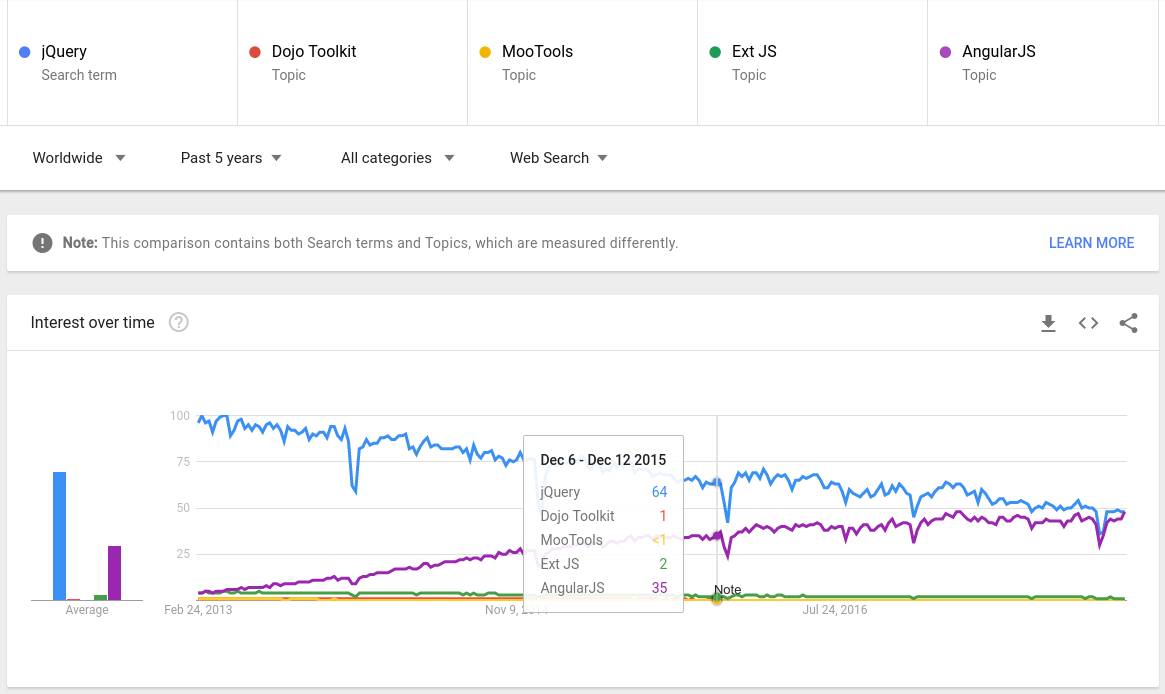Viewport: 1165px width, 694px height.
Task: Click the yellow MooTools color dot
Action: point(485,52)
